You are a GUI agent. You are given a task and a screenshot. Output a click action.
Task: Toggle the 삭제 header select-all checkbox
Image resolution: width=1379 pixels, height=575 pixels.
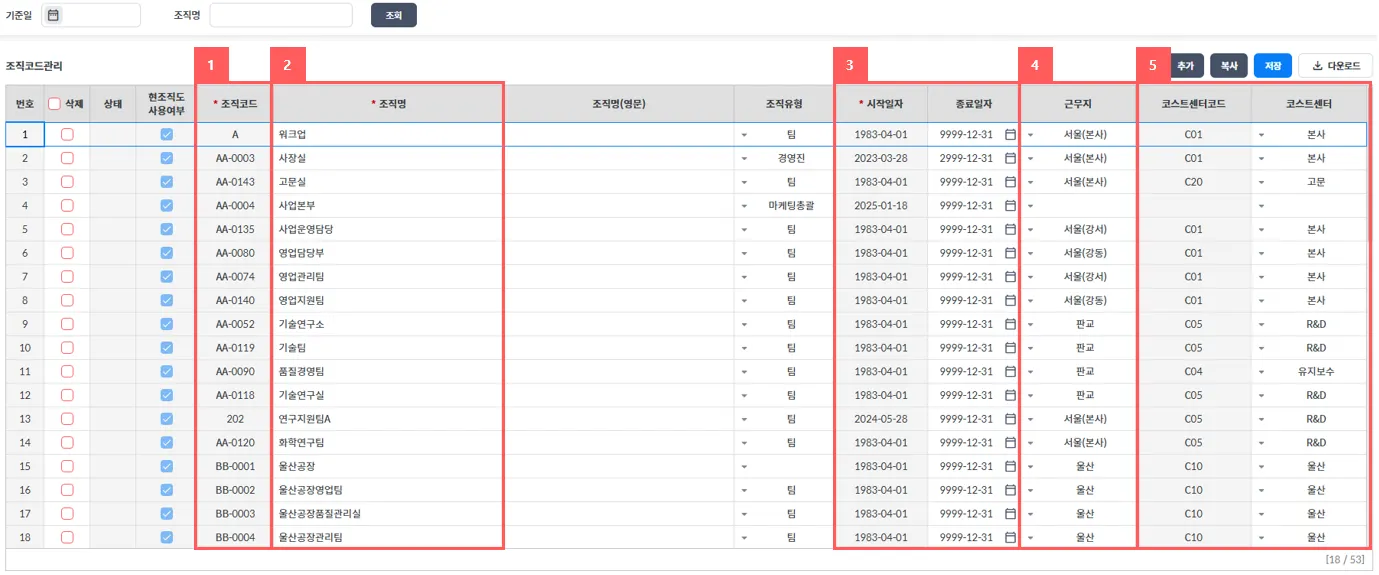click(x=55, y=103)
